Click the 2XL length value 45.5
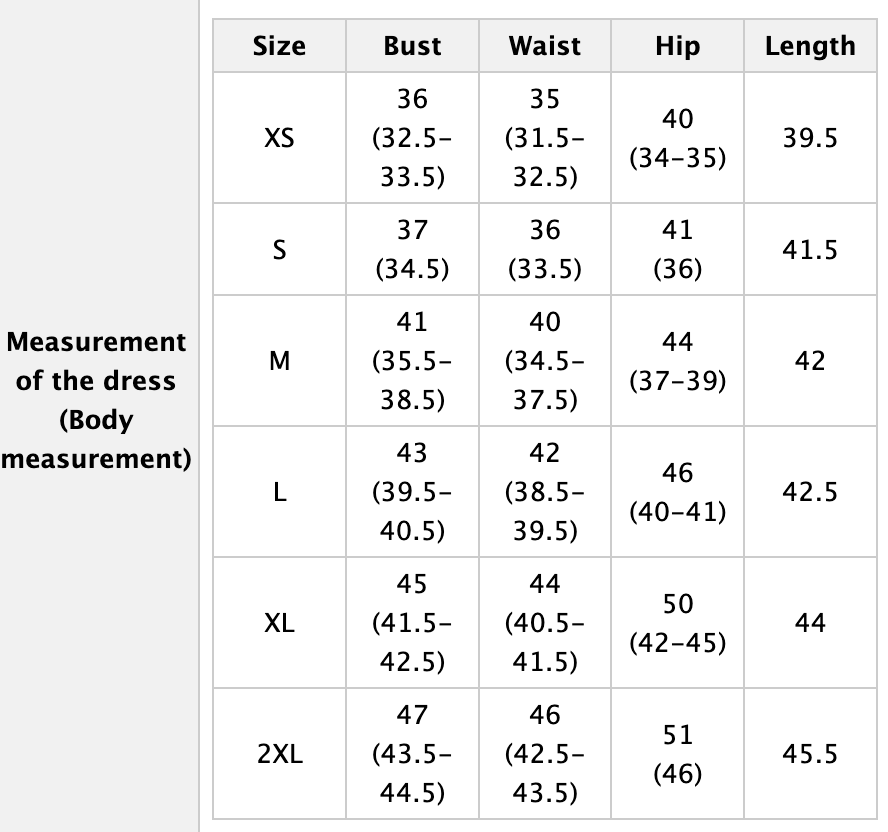The height and width of the screenshot is (832, 888). (810, 755)
